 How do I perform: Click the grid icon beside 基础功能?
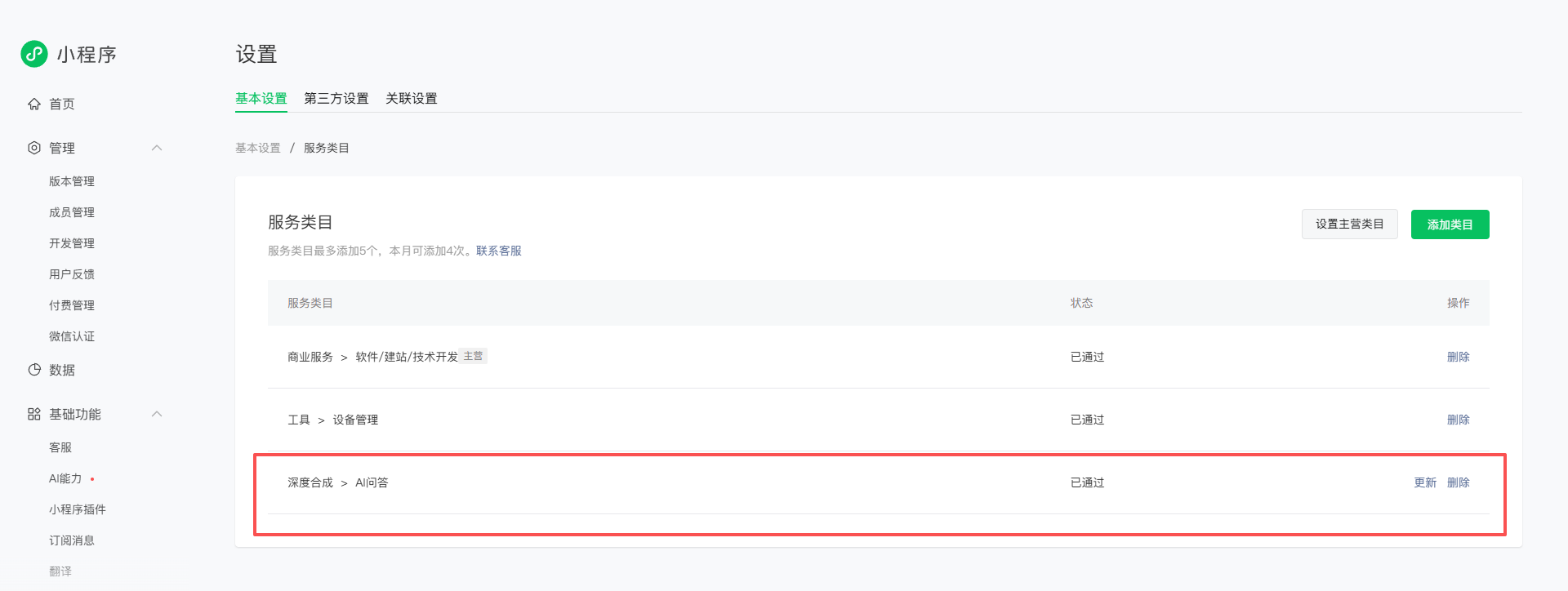point(34,414)
